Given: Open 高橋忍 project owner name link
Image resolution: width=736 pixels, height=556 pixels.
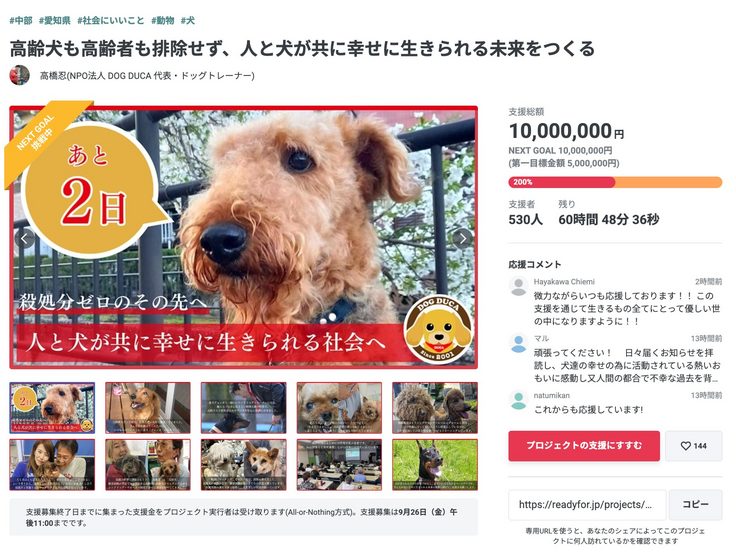Looking at the screenshot, I should pyautogui.click(x=147, y=76).
